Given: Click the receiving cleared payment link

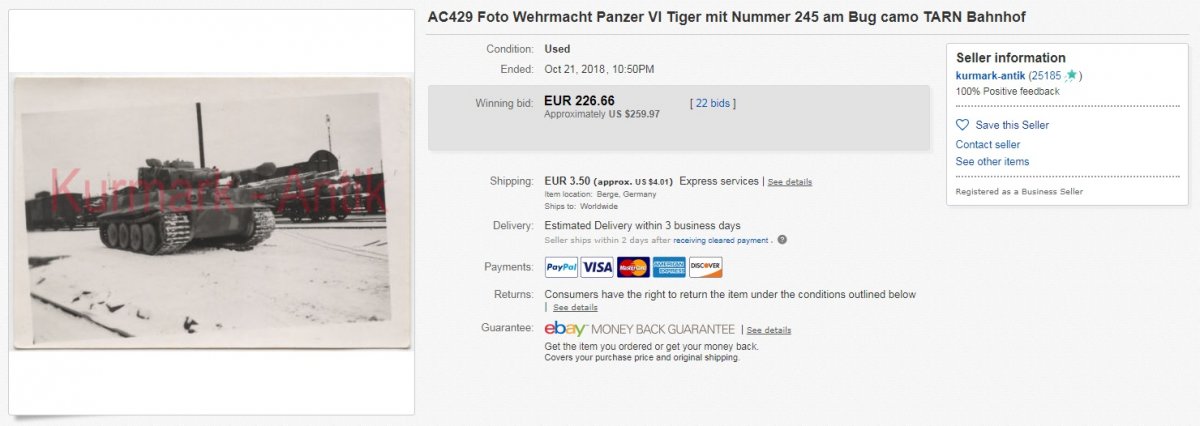Looking at the screenshot, I should click(x=720, y=240).
